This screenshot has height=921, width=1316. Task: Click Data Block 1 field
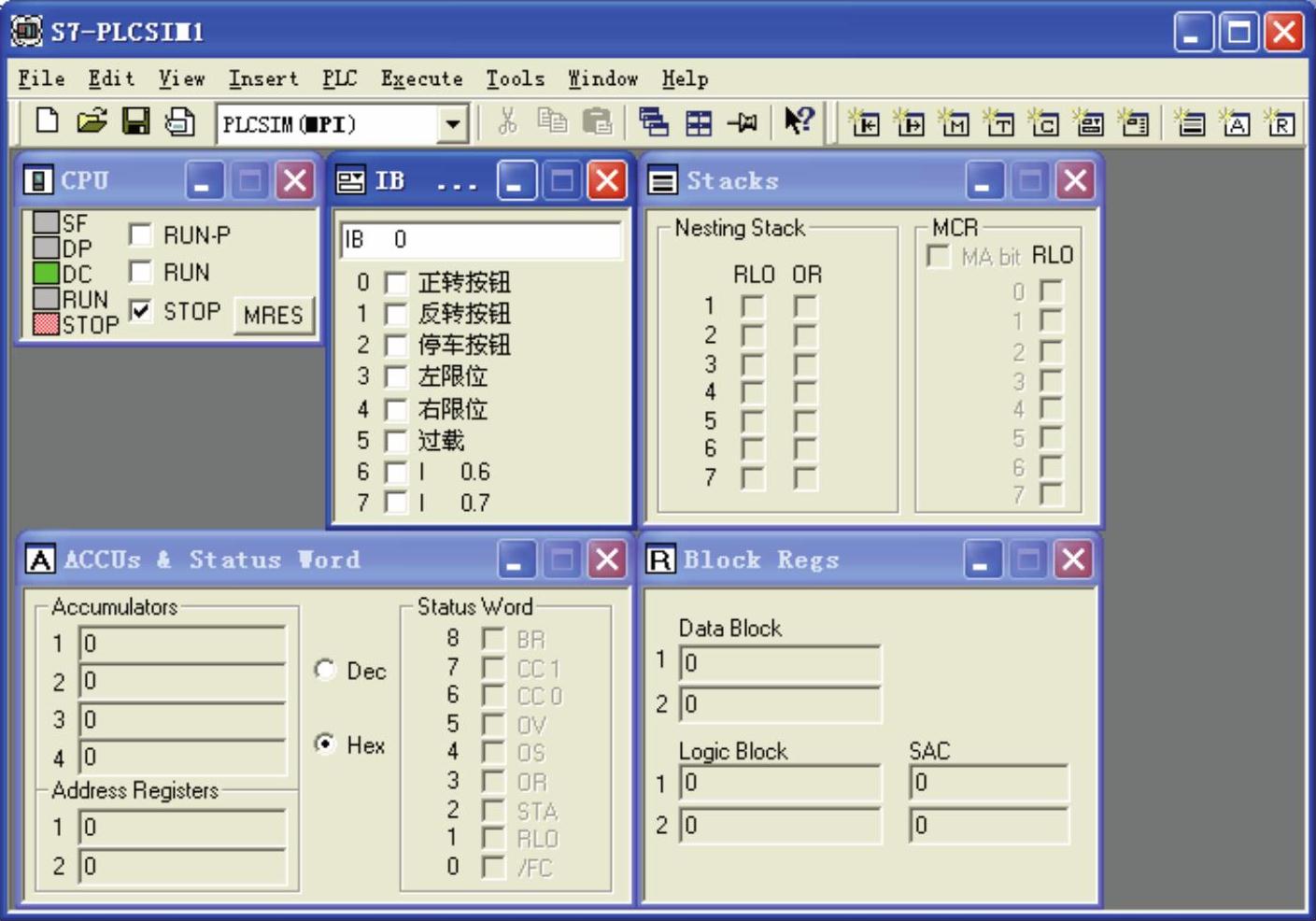[780, 663]
